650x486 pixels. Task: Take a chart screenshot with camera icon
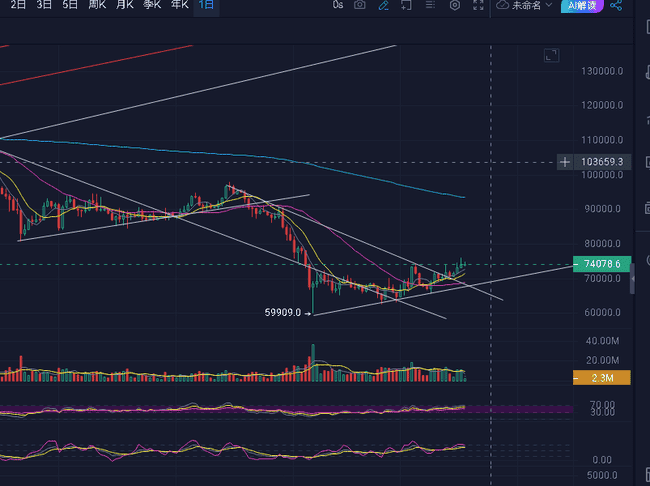point(360,5)
